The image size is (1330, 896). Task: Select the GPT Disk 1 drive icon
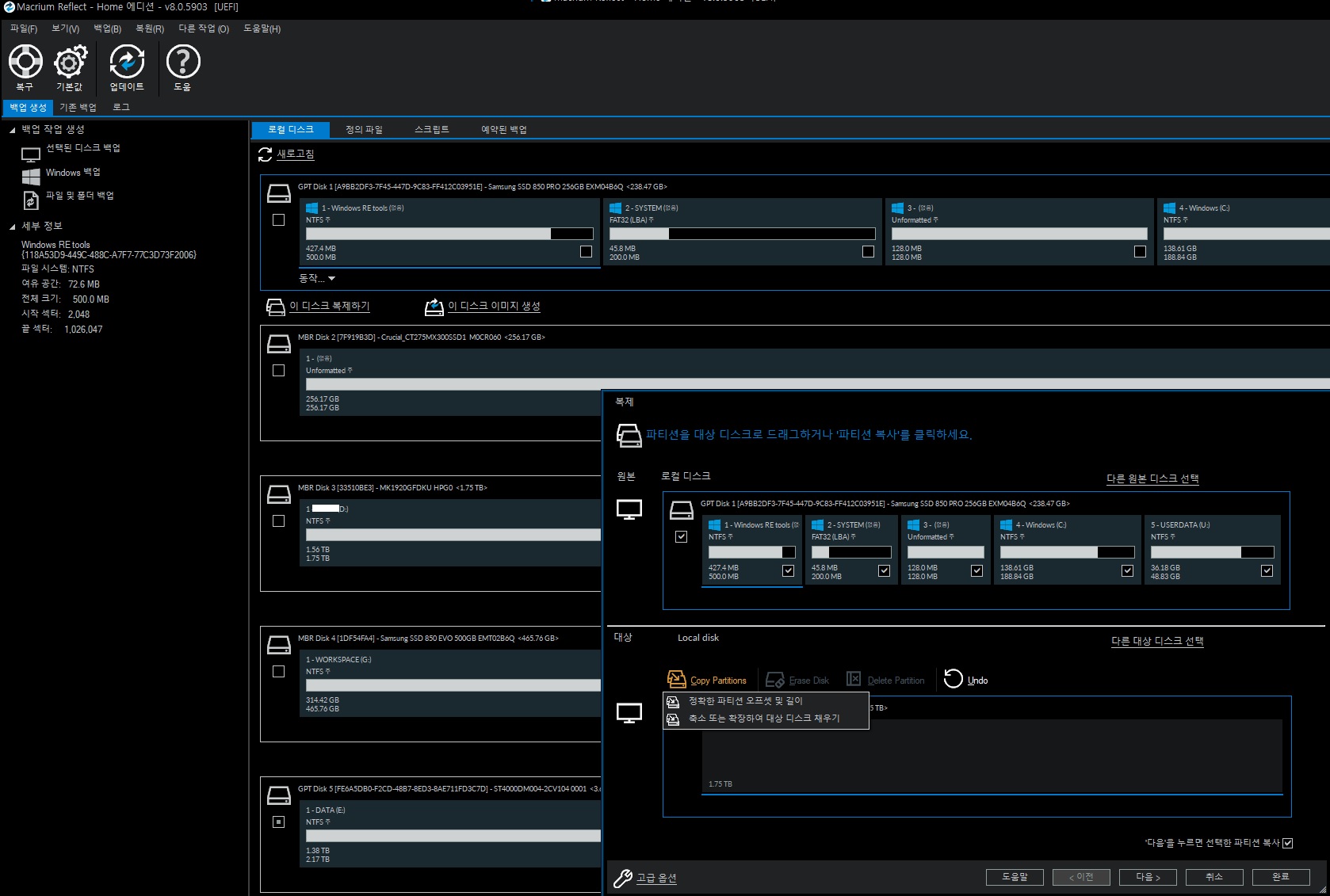pyautogui.click(x=279, y=193)
